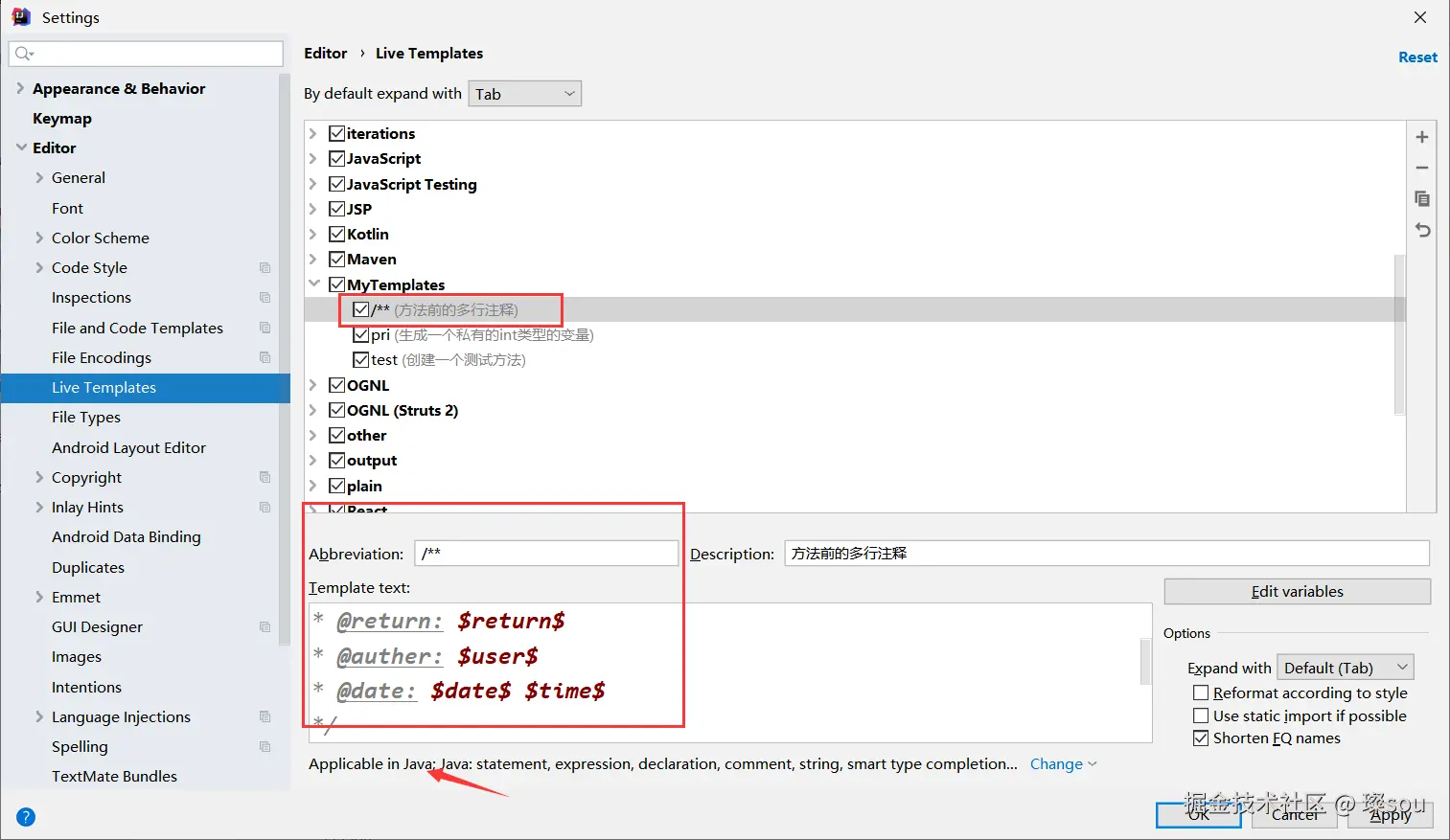Click the project-level icon beside Copyright
The height and width of the screenshot is (840, 1450).
pos(265,477)
